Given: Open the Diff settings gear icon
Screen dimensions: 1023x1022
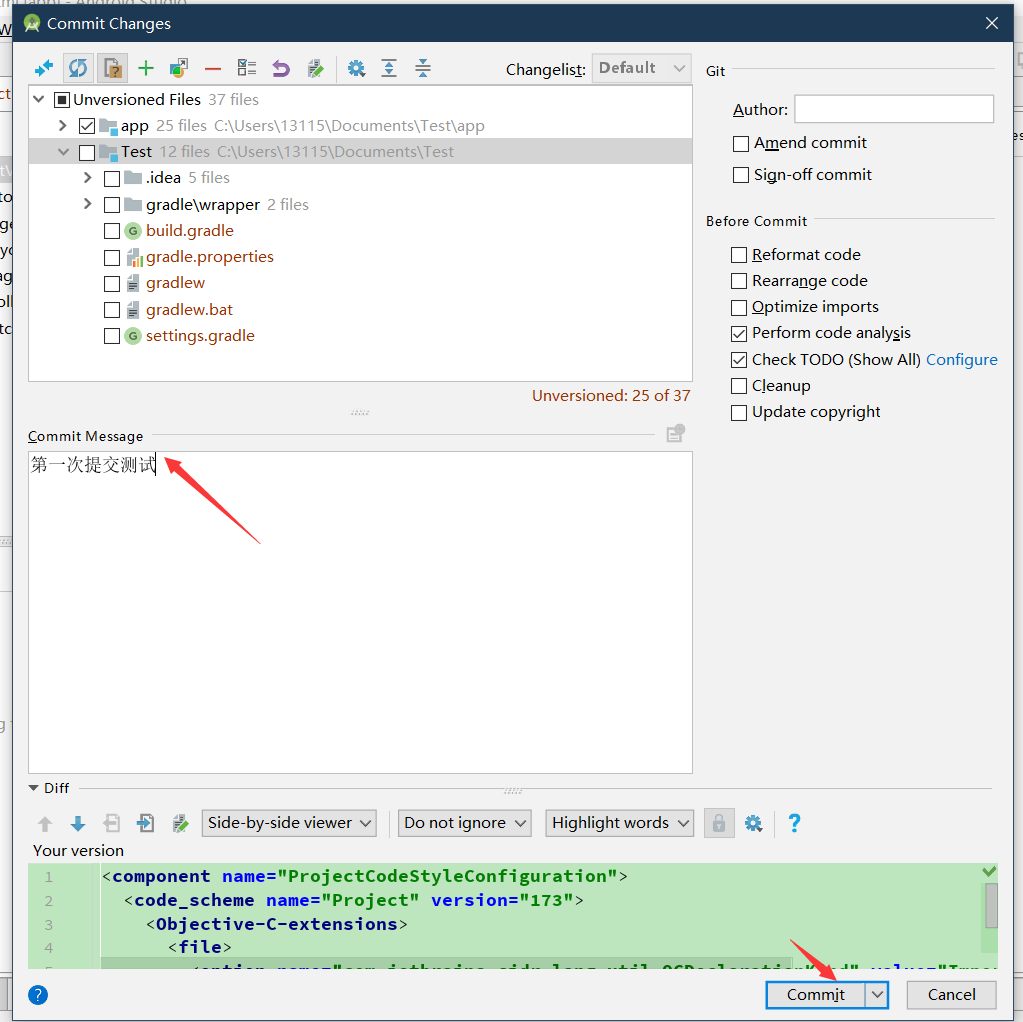Looking at the screenshot, I should (x=754, y=824).
